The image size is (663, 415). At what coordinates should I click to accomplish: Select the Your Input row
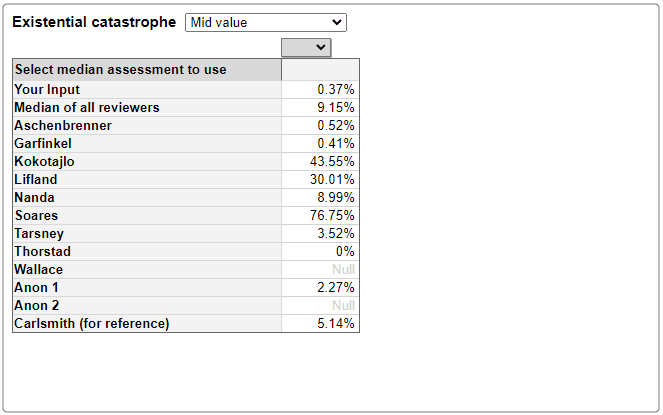tap(186, 90)
